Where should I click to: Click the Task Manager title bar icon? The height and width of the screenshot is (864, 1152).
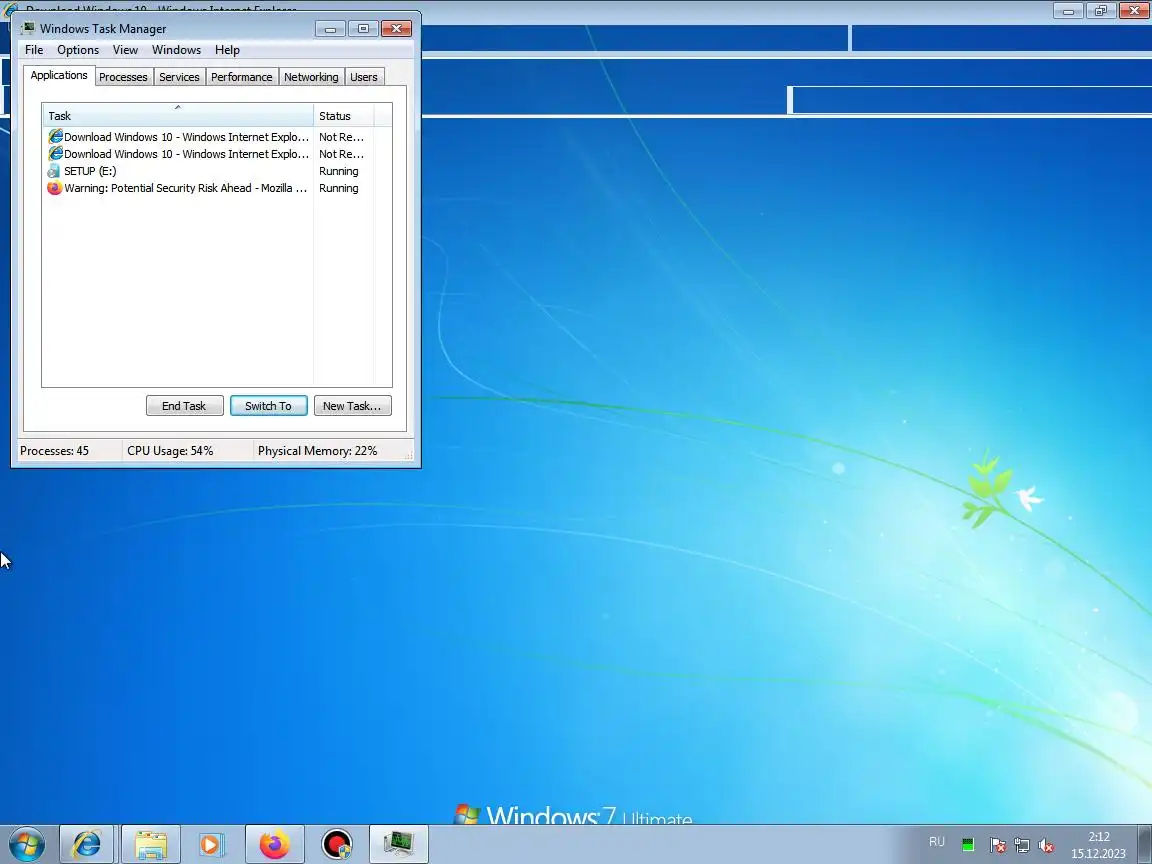click(x=28, y=28)
